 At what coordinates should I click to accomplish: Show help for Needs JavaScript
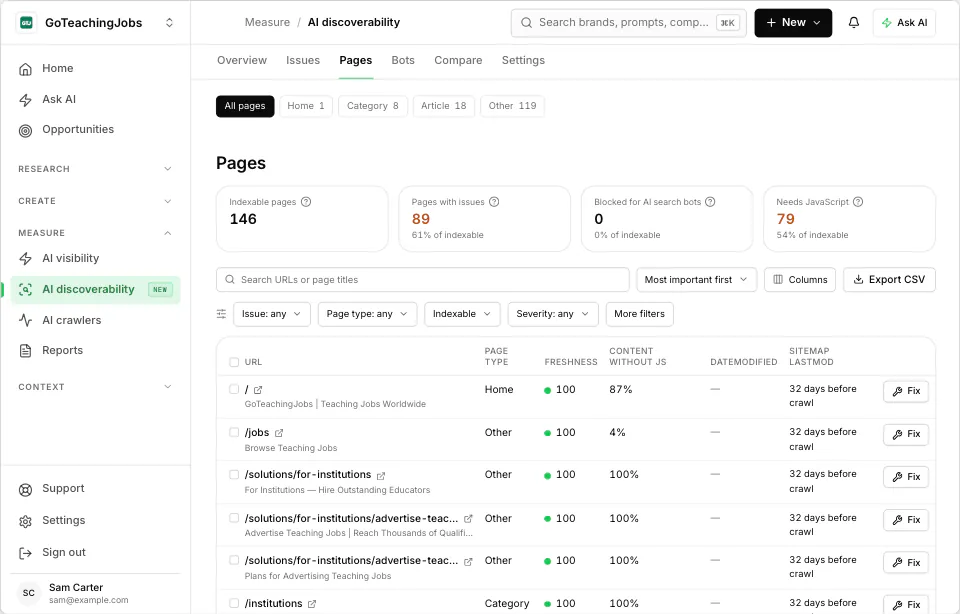tap(858, 202)
